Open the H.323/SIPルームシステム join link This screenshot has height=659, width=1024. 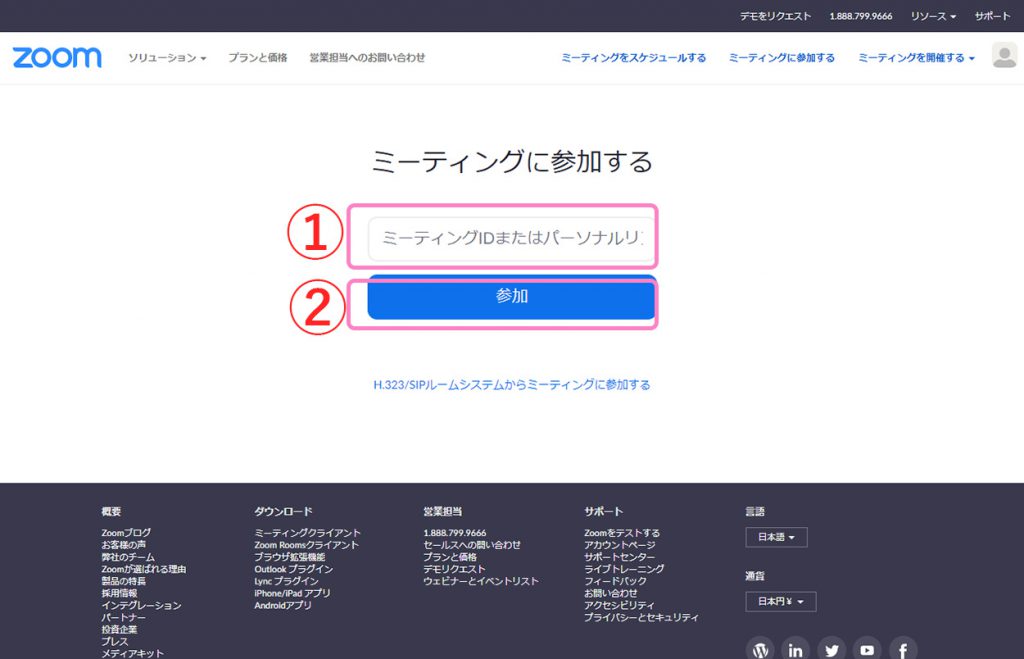coord(511,385)
